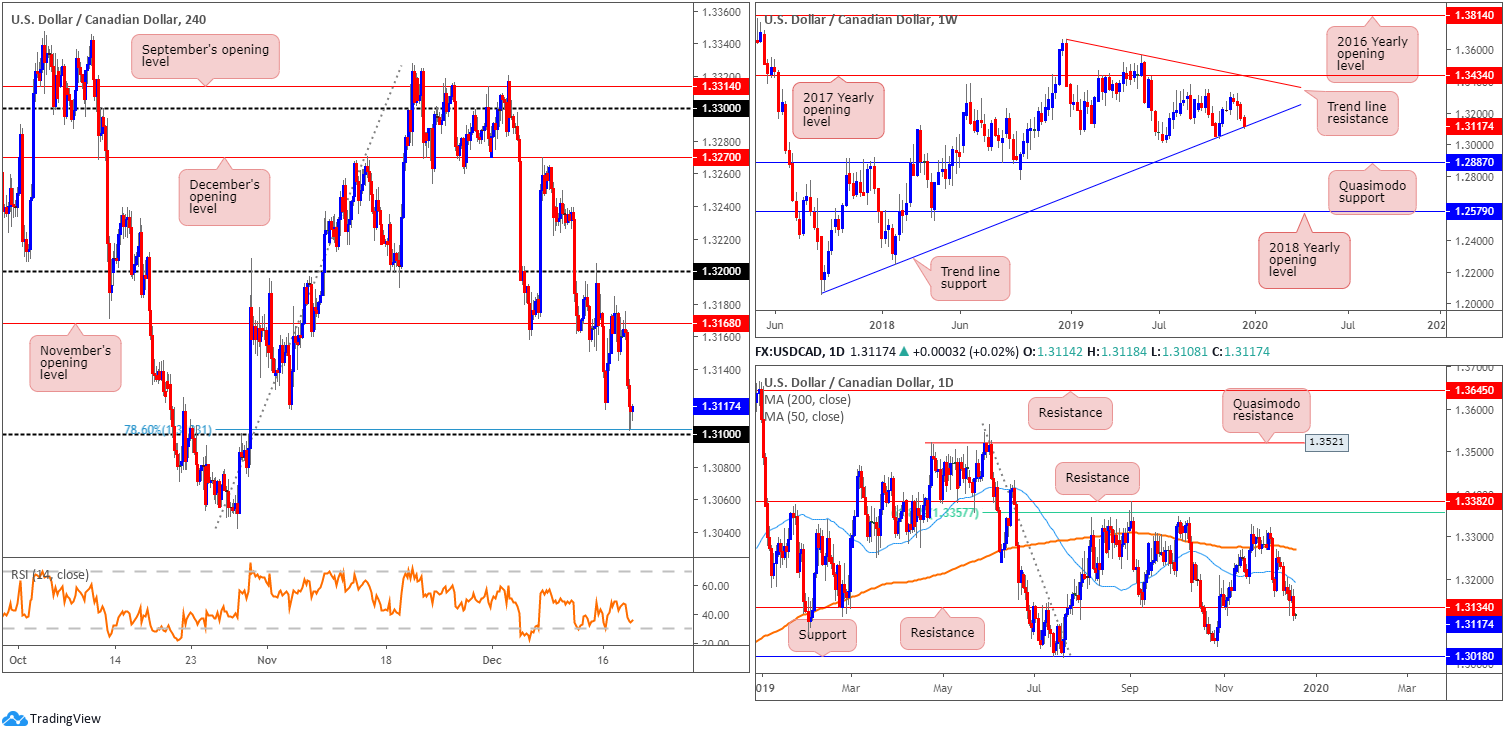
Task: Click the '2019' label on weekly time axis
Action: click(x=1070, y=325)
